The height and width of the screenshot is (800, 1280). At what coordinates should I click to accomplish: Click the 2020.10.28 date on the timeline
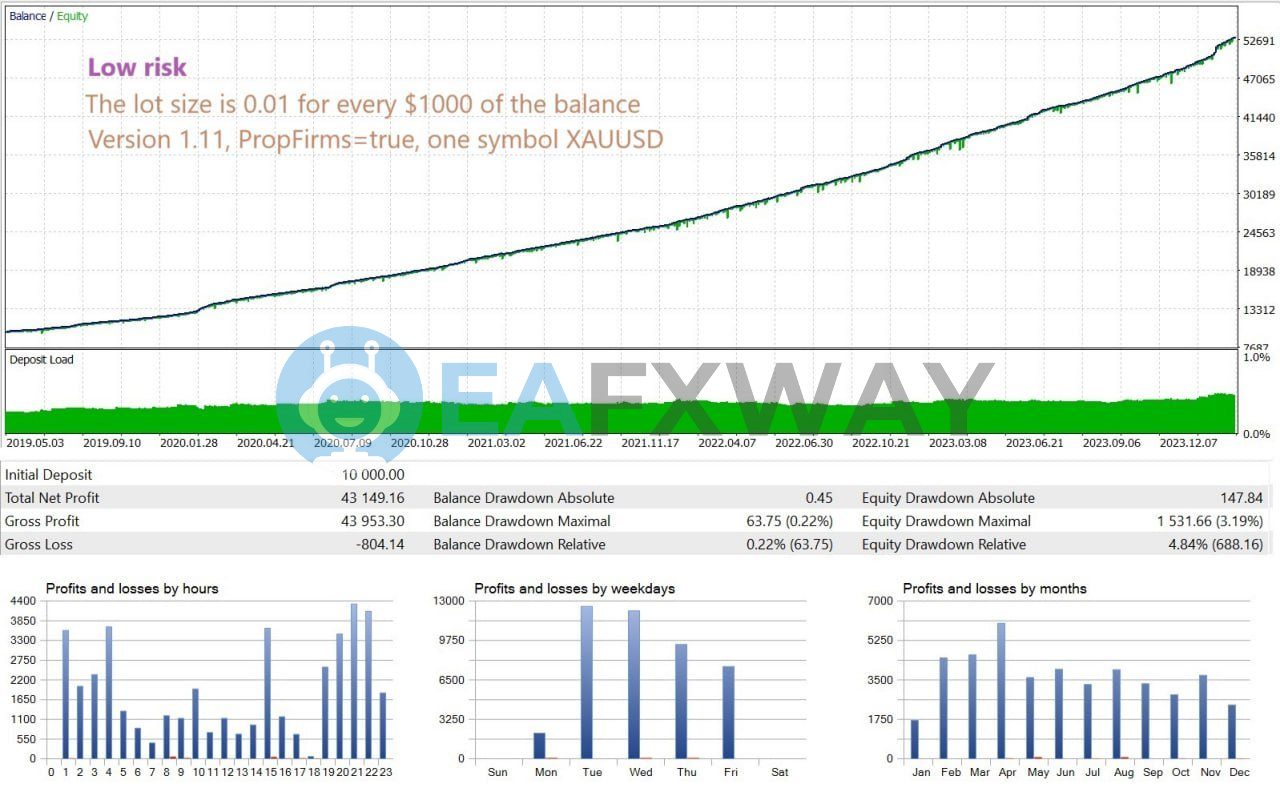click(419, 442)
